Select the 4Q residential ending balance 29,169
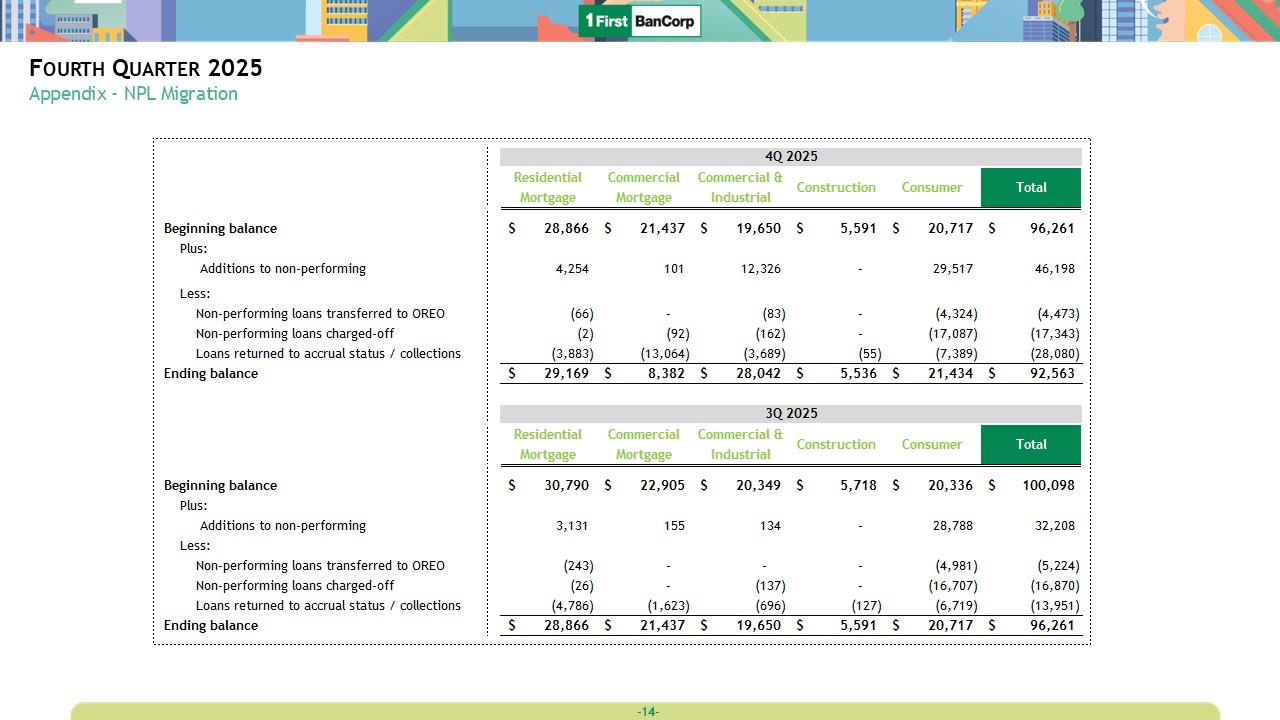 tap(566, 374)
